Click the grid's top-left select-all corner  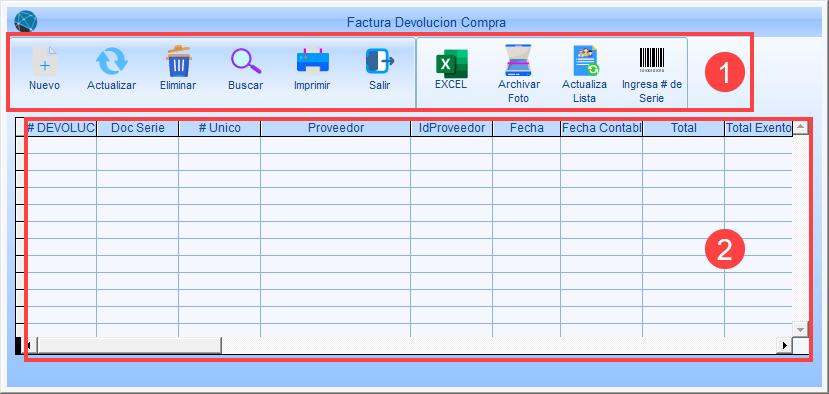tap(21, 128)
